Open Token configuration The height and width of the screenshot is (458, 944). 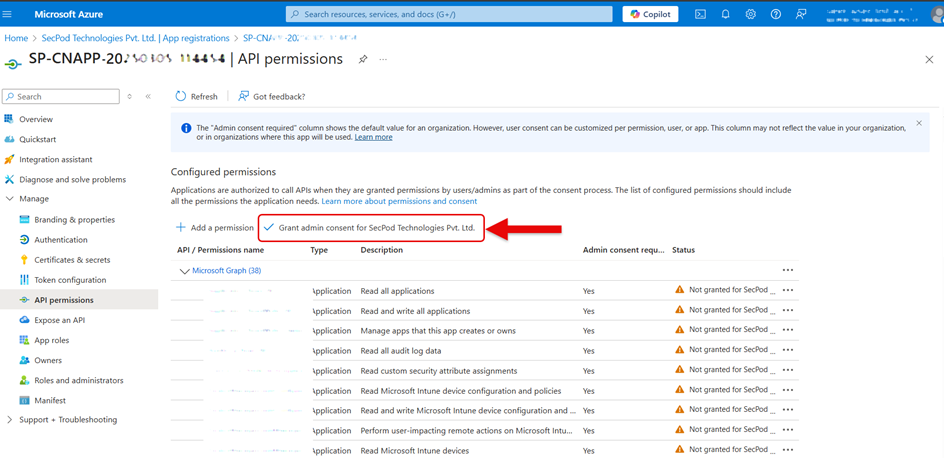click(x=70, y=280)
